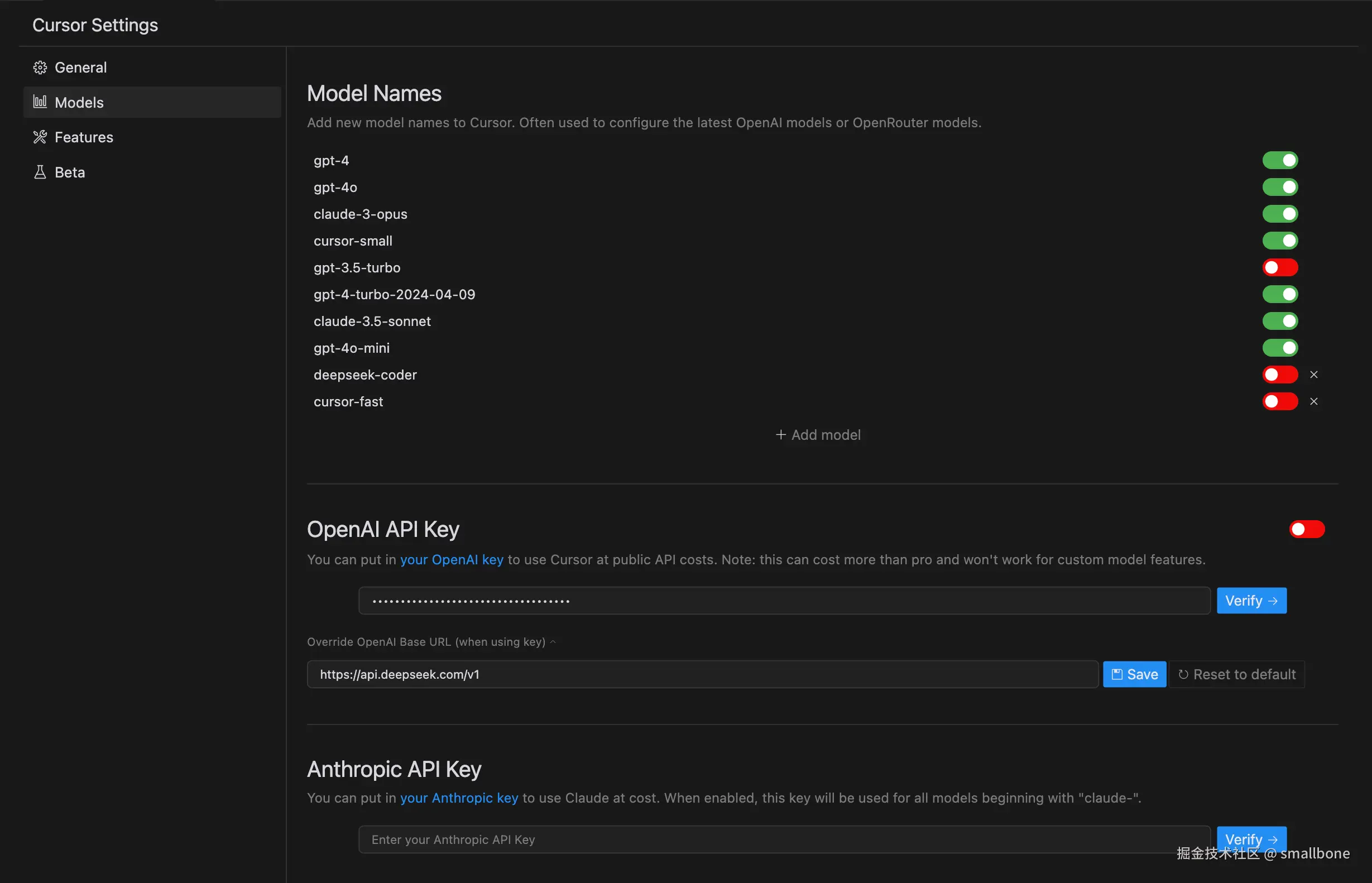Open the 'your Anthropic key' link
The height and width of the screenshot is (883, 1372).
pyautogui.click(x=459, y=798)
